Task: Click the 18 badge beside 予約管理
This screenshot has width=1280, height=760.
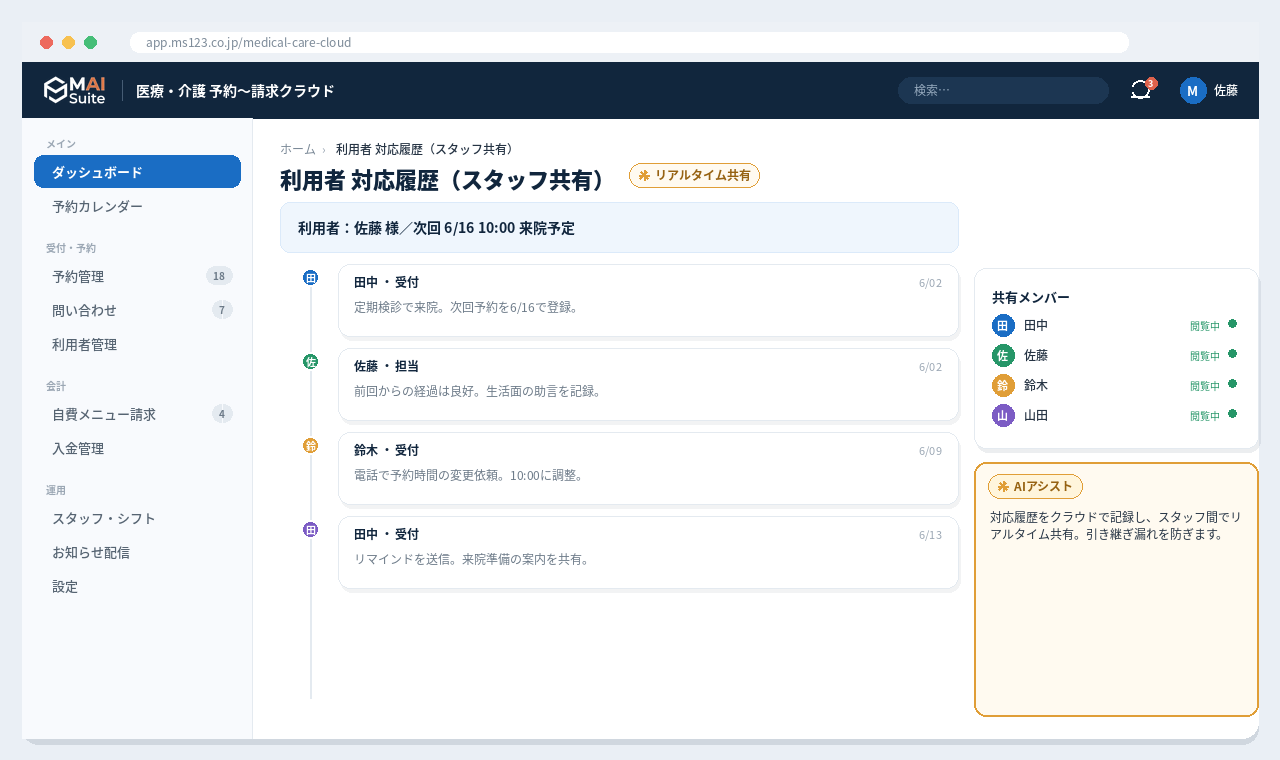Action: 219,276
